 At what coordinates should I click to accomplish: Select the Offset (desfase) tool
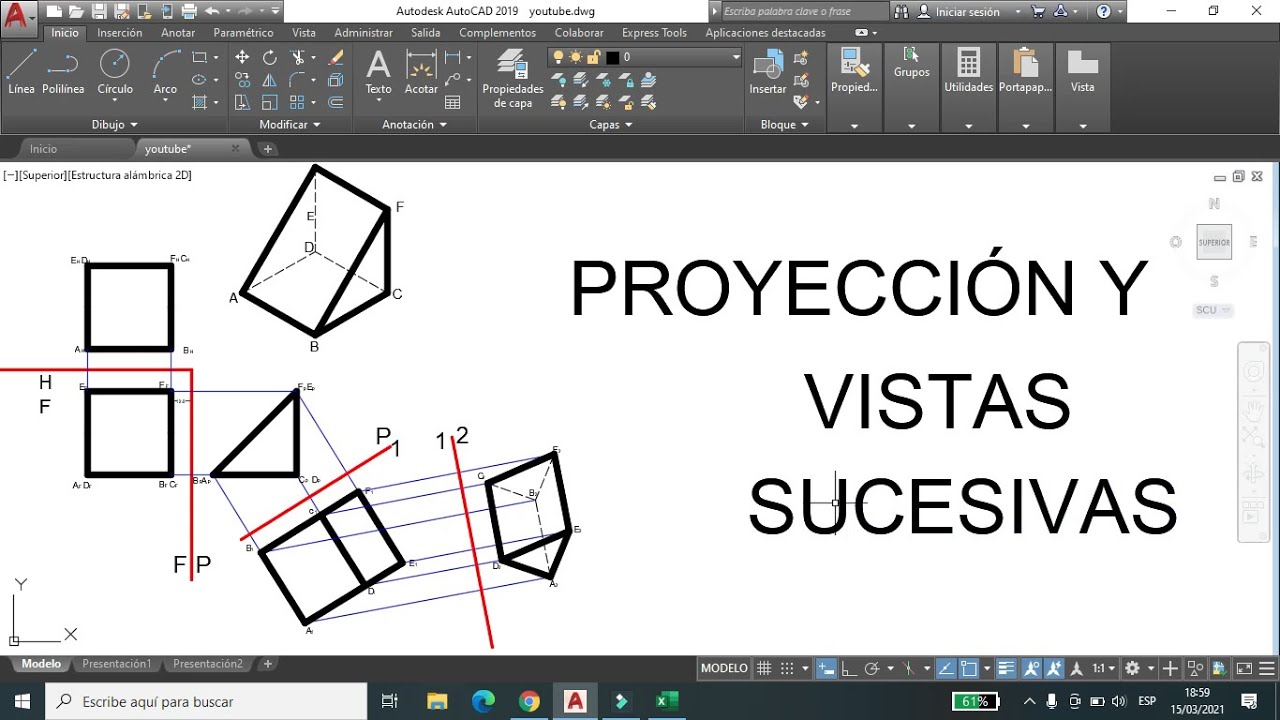335,102
